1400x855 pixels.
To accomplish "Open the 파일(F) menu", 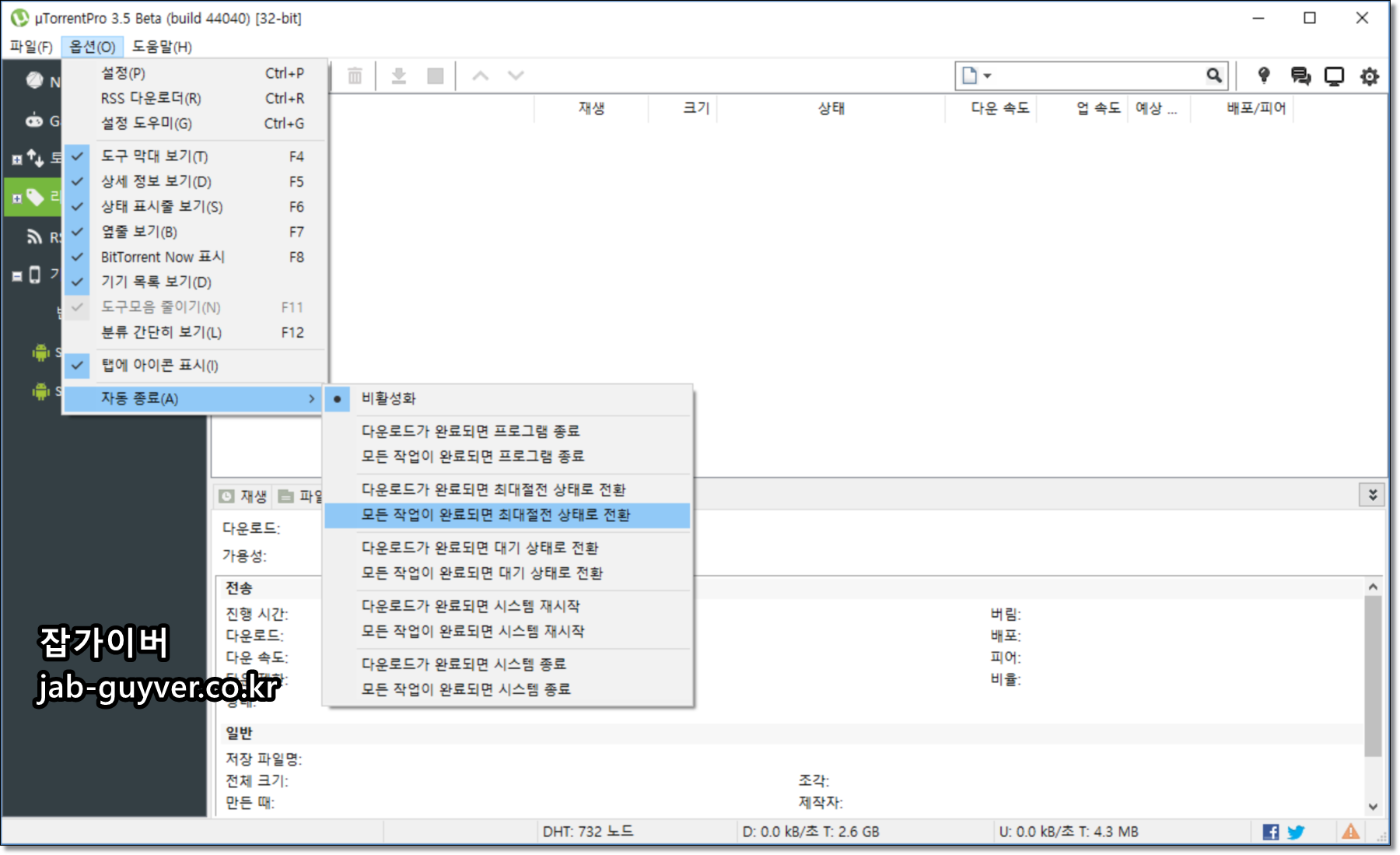I will tap(31, 47).
